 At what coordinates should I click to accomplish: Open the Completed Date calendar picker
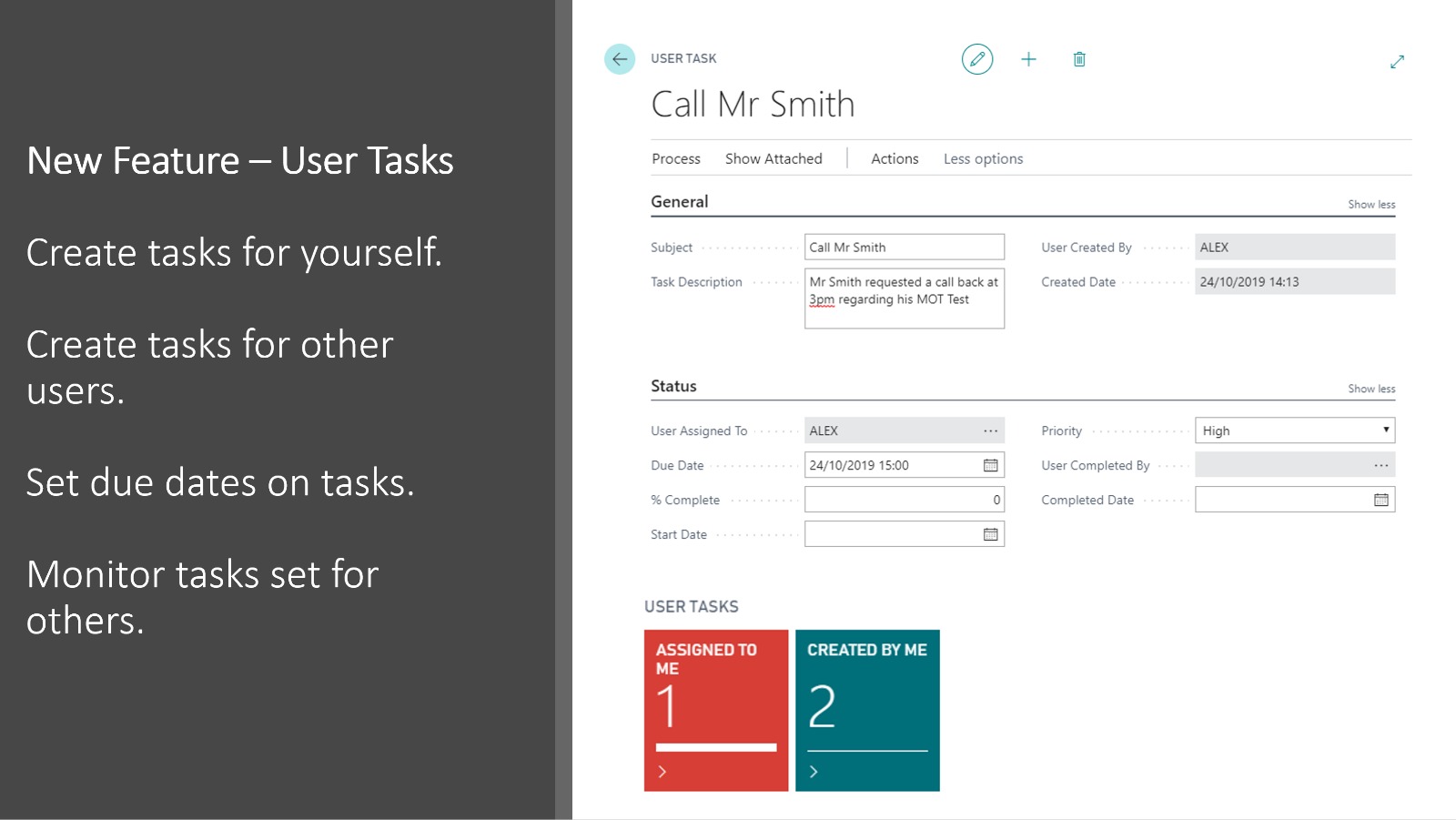(x=1380, y=500)
